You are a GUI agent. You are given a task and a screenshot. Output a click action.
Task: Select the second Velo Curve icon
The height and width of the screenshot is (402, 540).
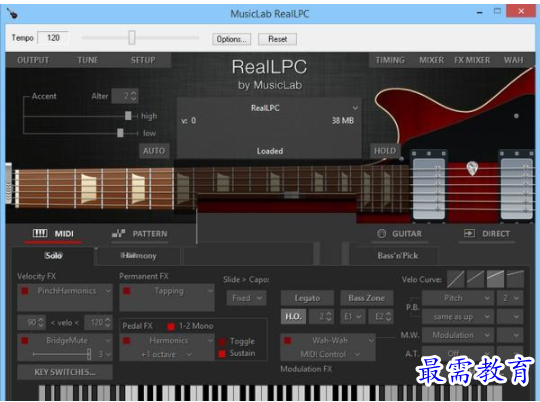[x=475, y=279]
